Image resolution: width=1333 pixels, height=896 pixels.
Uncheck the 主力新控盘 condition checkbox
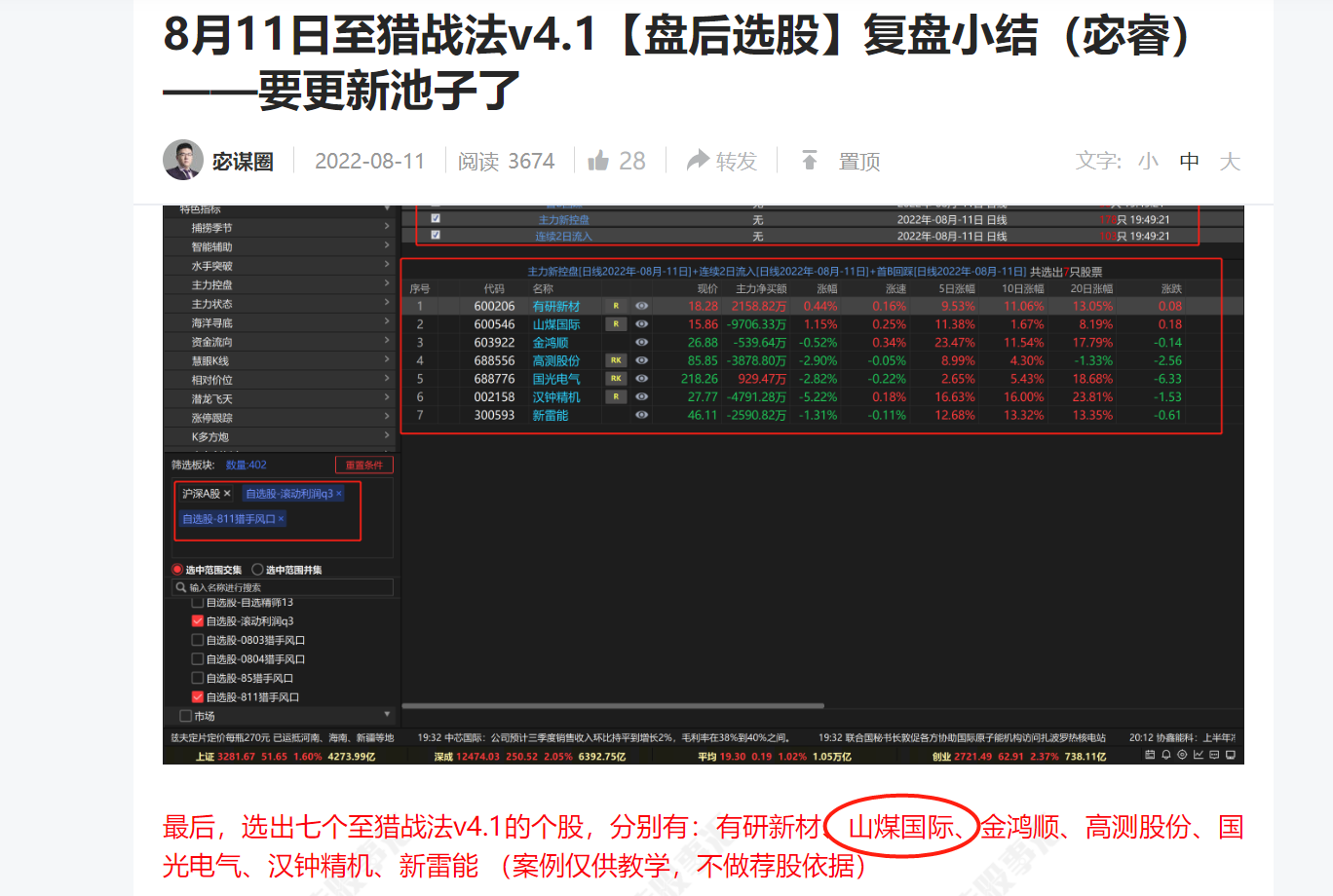(x=436, y=219)
